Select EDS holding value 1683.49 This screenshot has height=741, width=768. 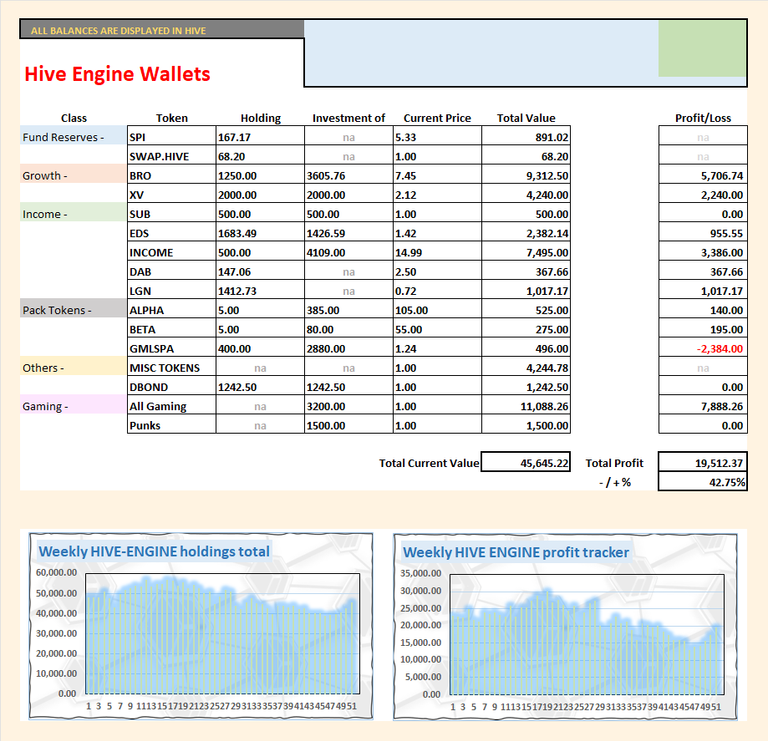[260, 233]
